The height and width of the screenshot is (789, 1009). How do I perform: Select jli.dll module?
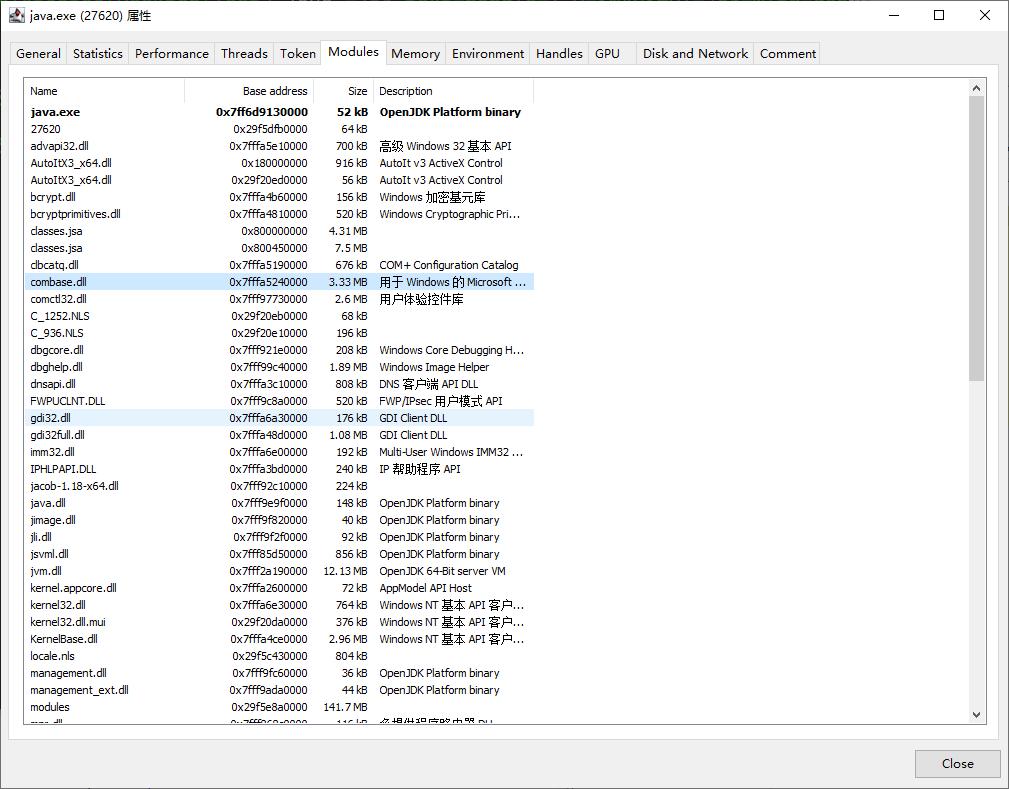point(279,537)
